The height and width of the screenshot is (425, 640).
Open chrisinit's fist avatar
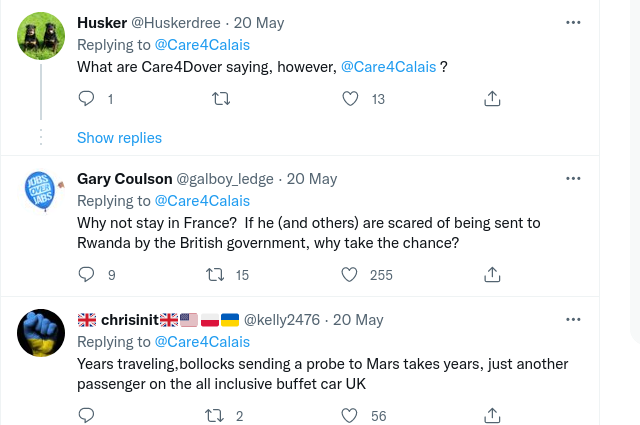[42, 333]
